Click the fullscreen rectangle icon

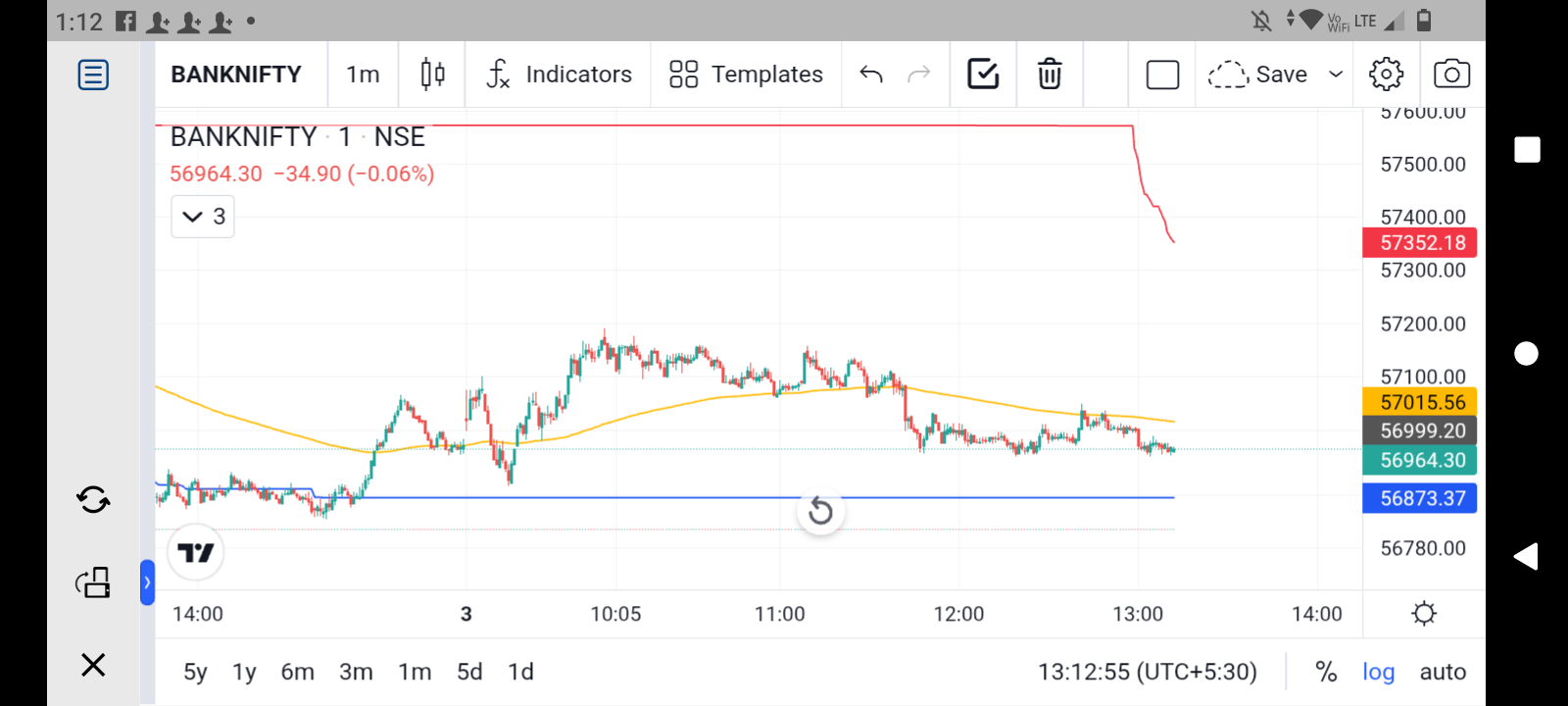coord(1162,75)
